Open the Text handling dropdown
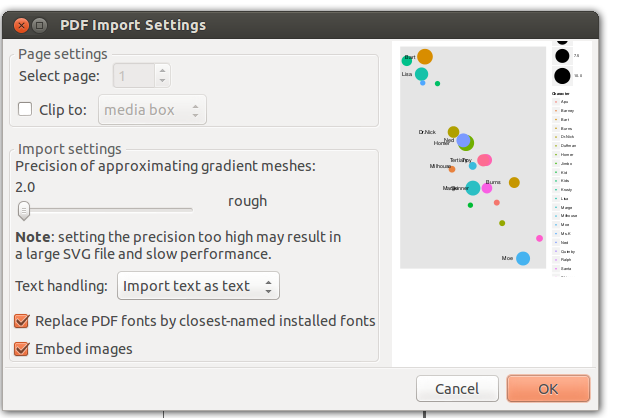 tap(198, 286)
